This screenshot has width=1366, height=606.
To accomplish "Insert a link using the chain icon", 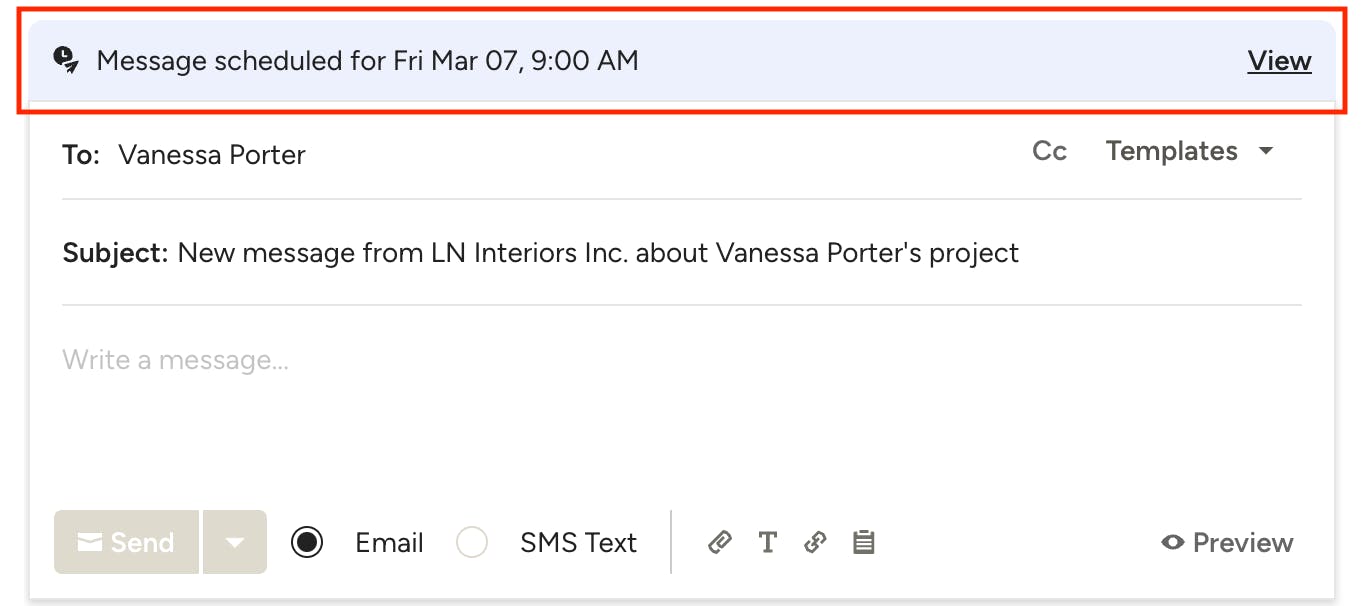I will 815,542.
